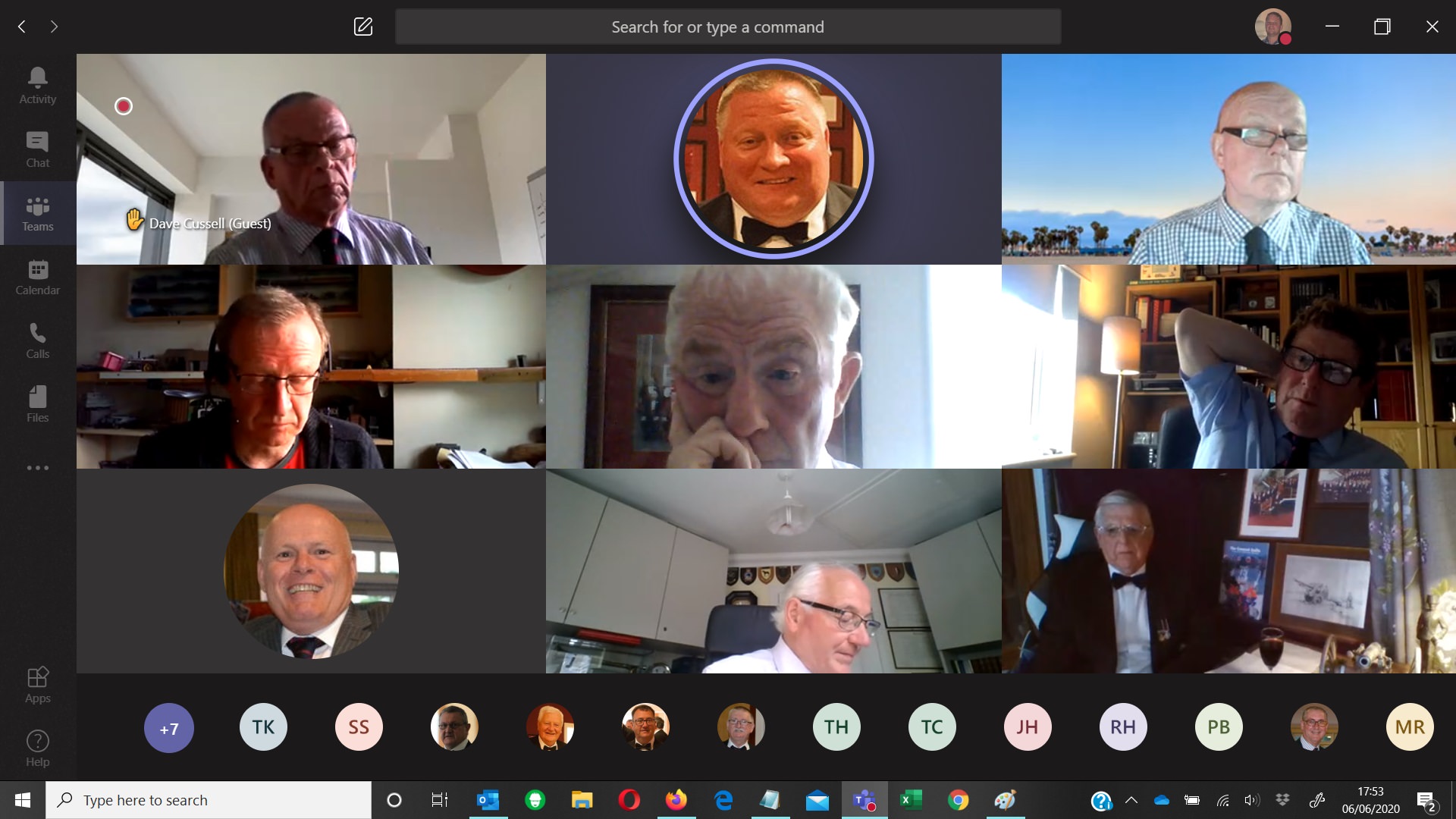Go back with the left arrow

(22, 27)
